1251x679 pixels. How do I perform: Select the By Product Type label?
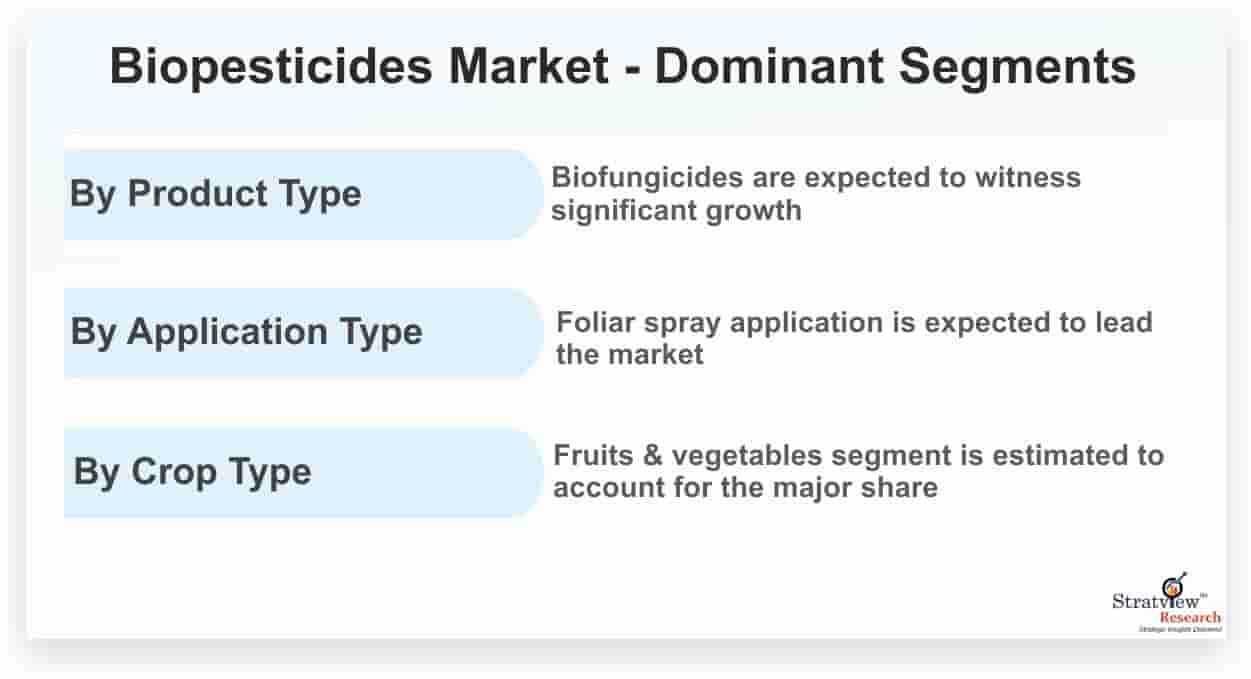click(216, 194)
